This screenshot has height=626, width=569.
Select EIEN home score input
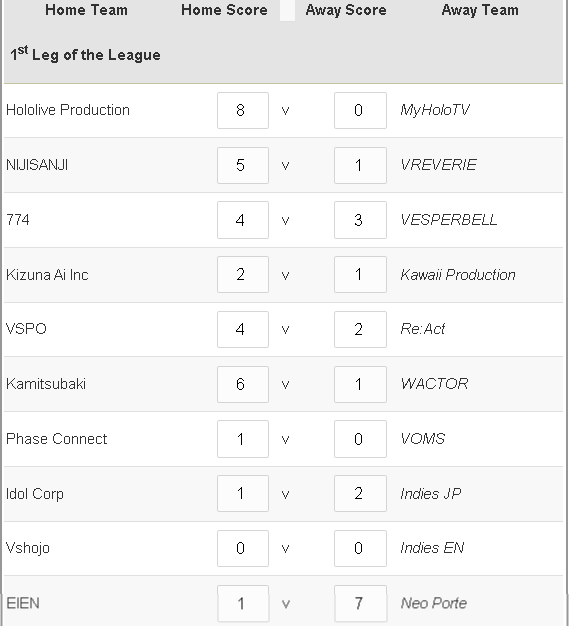coord(243,604)
